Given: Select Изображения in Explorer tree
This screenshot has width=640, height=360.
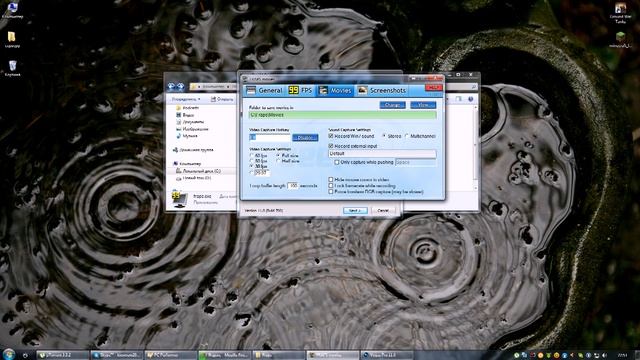Looking at the screenshot, I should coord(192,129).
